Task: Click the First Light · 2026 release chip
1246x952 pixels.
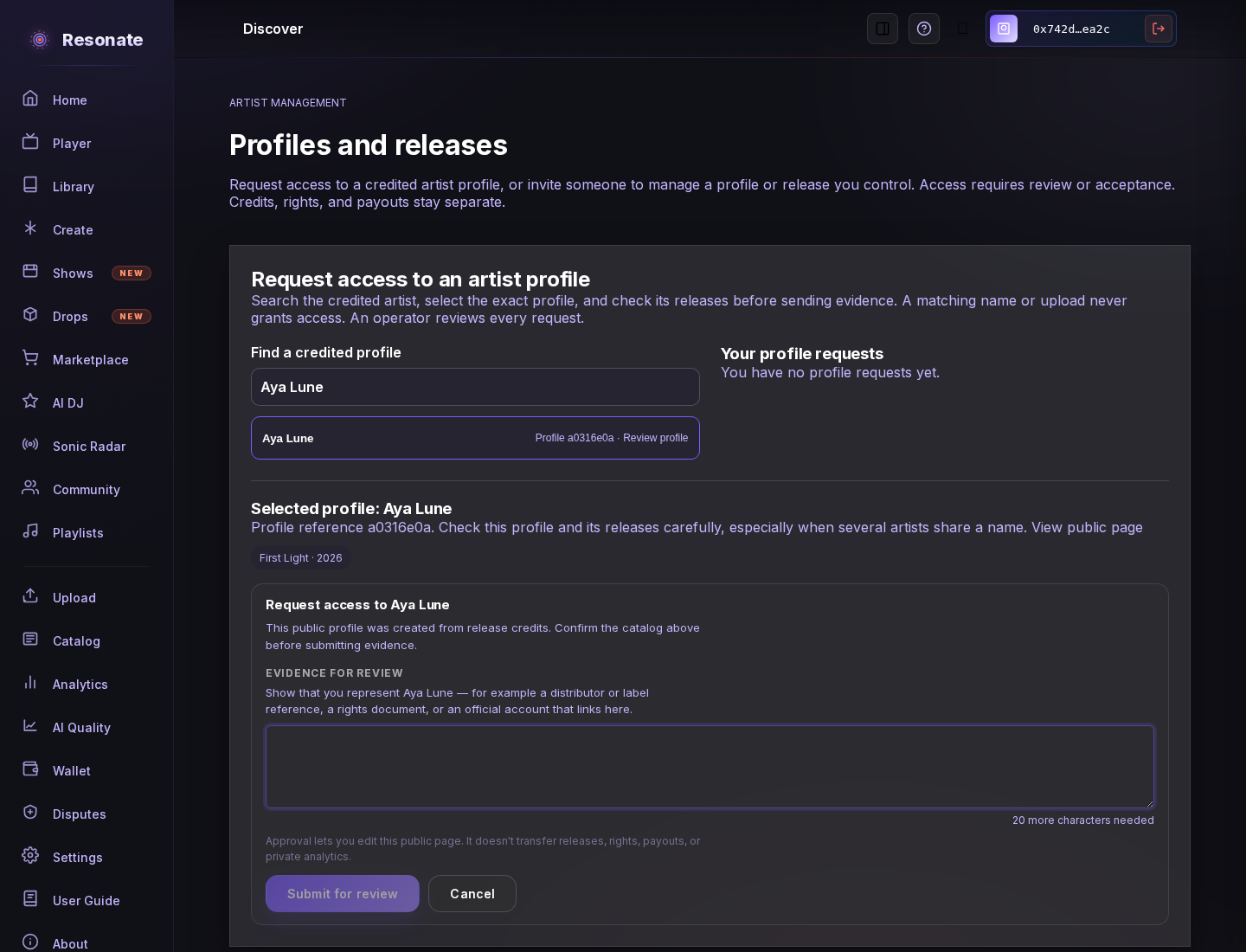Action: pyautogui.click(x=301, y=558)
